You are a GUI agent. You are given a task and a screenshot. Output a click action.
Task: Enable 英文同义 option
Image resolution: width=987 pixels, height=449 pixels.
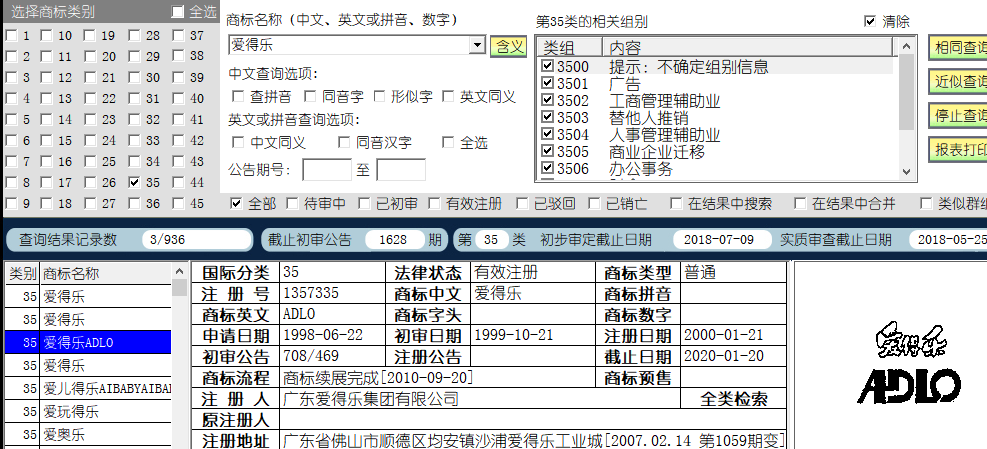click(448, 96)
